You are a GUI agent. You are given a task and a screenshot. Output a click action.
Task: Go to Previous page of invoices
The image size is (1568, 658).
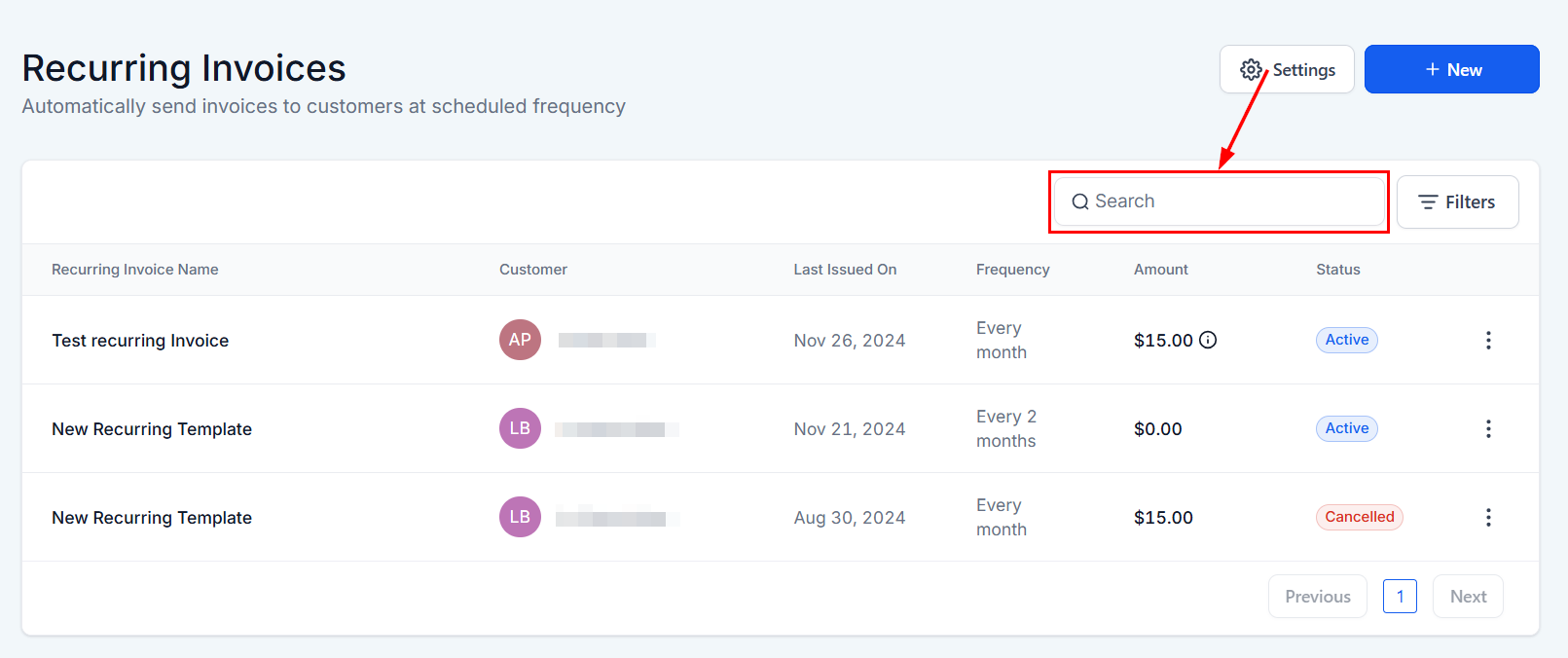coord(1317,597)
